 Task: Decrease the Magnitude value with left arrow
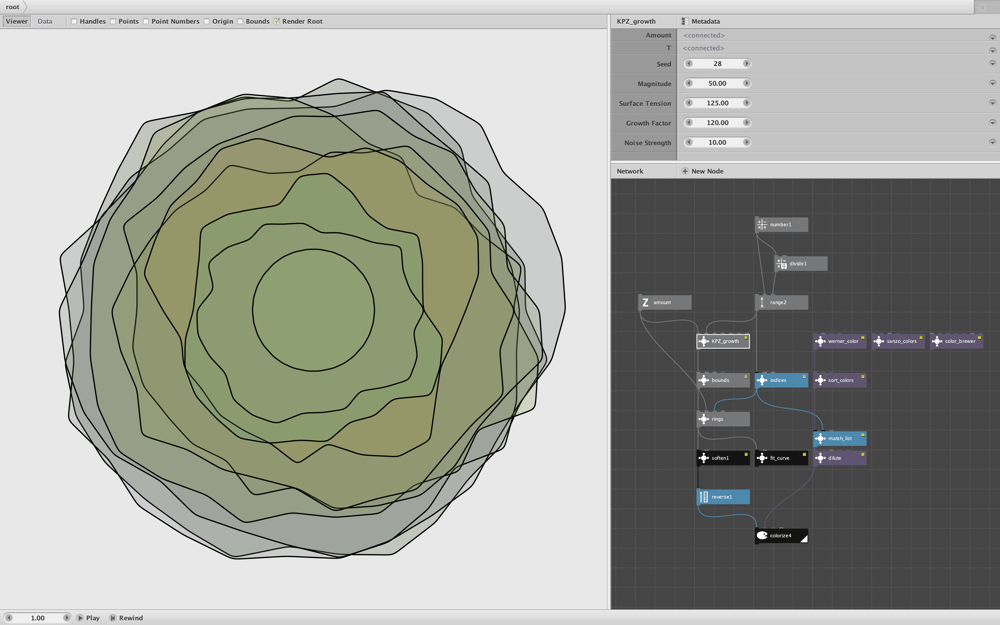click(x=689, y=84)
